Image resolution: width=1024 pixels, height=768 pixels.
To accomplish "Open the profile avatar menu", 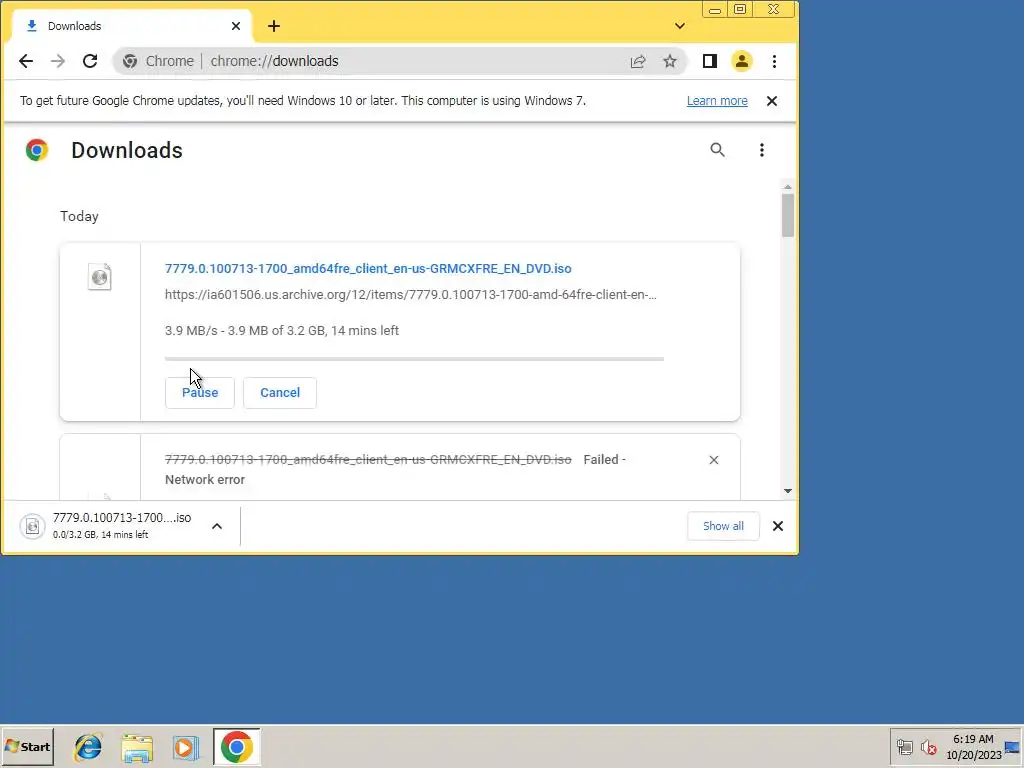I will tap(741, 61).
